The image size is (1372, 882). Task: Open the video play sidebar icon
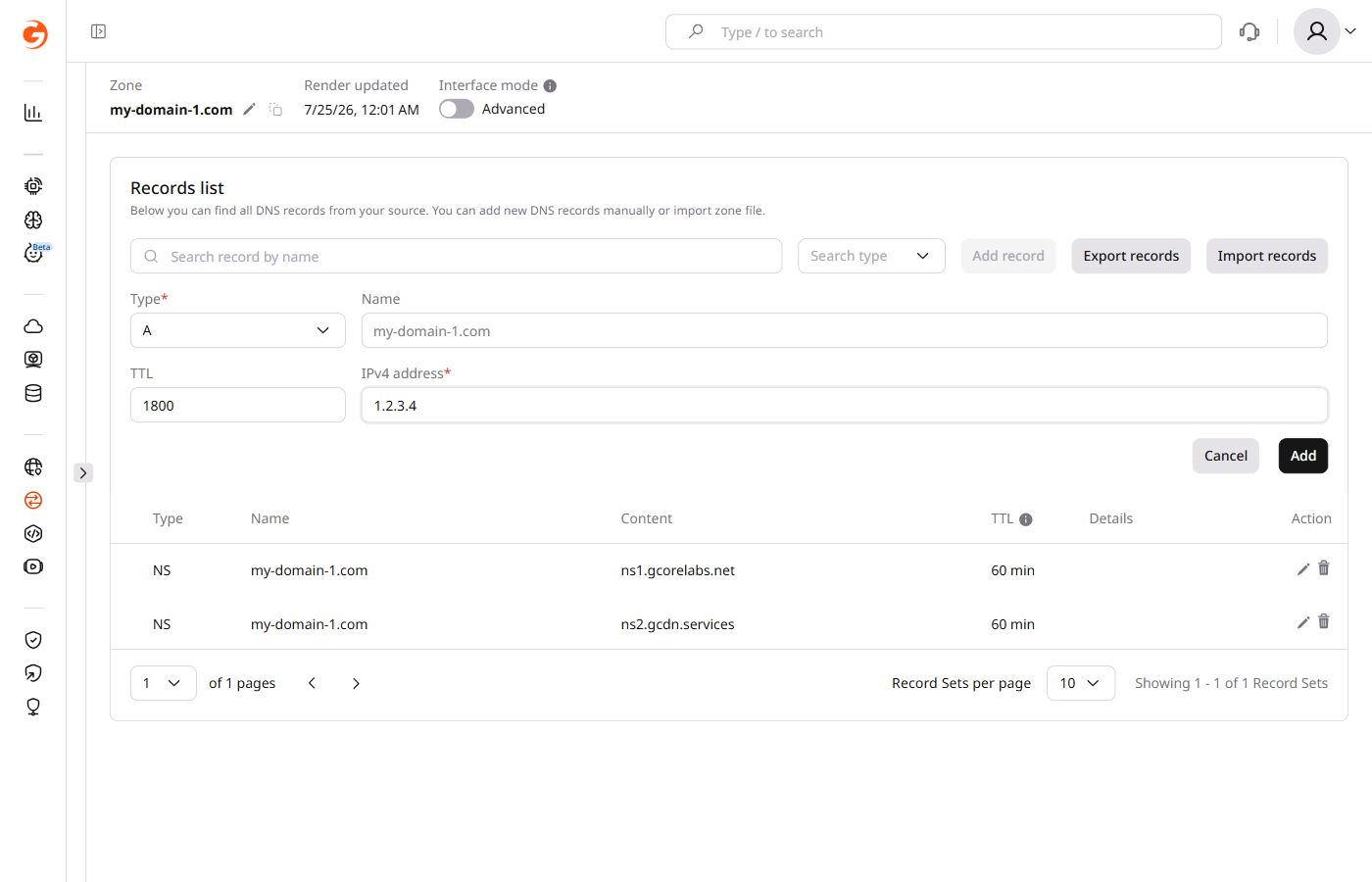pos(33,566)
